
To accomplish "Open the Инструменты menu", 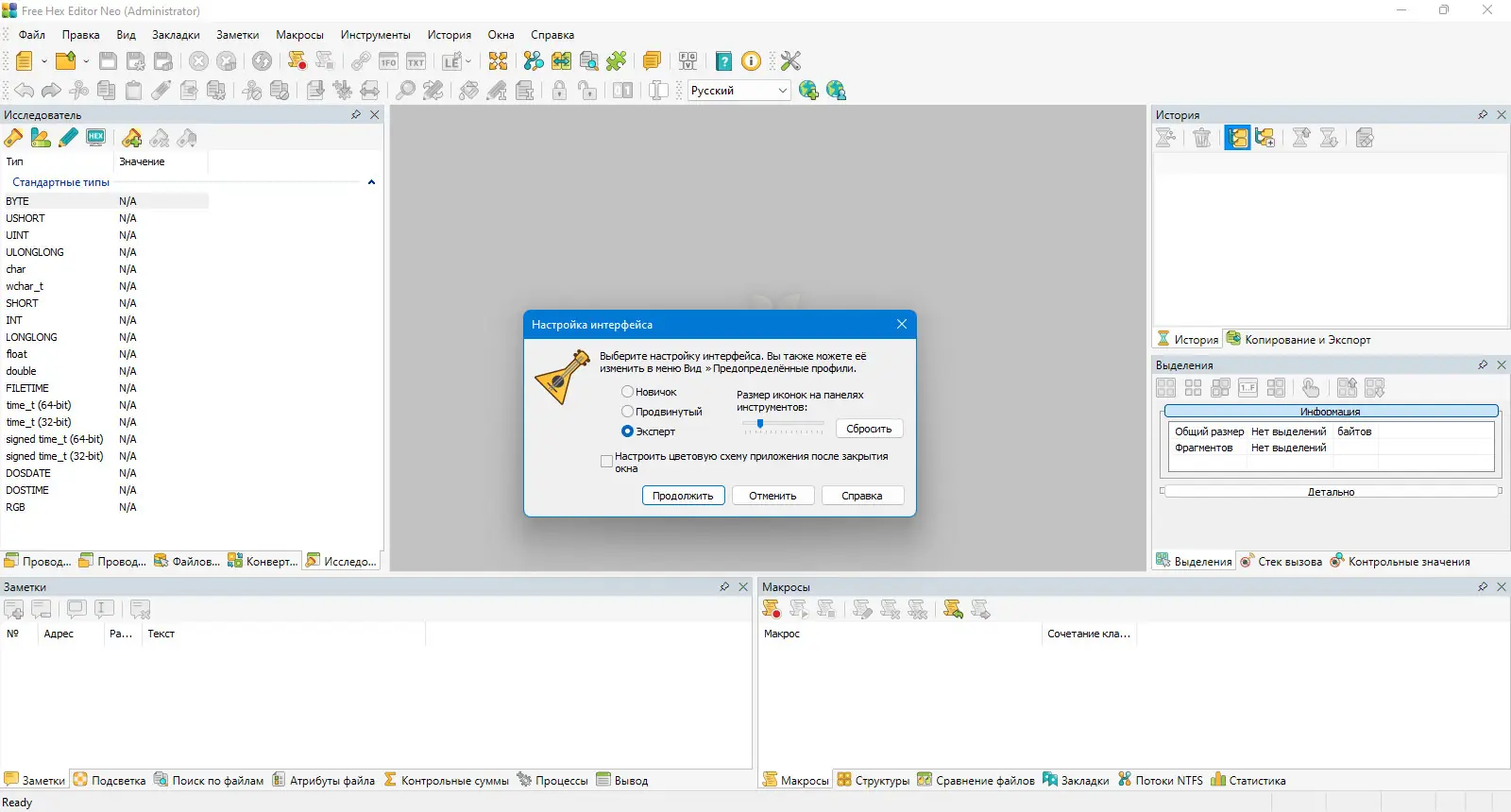I will click(x=375, y=35).
